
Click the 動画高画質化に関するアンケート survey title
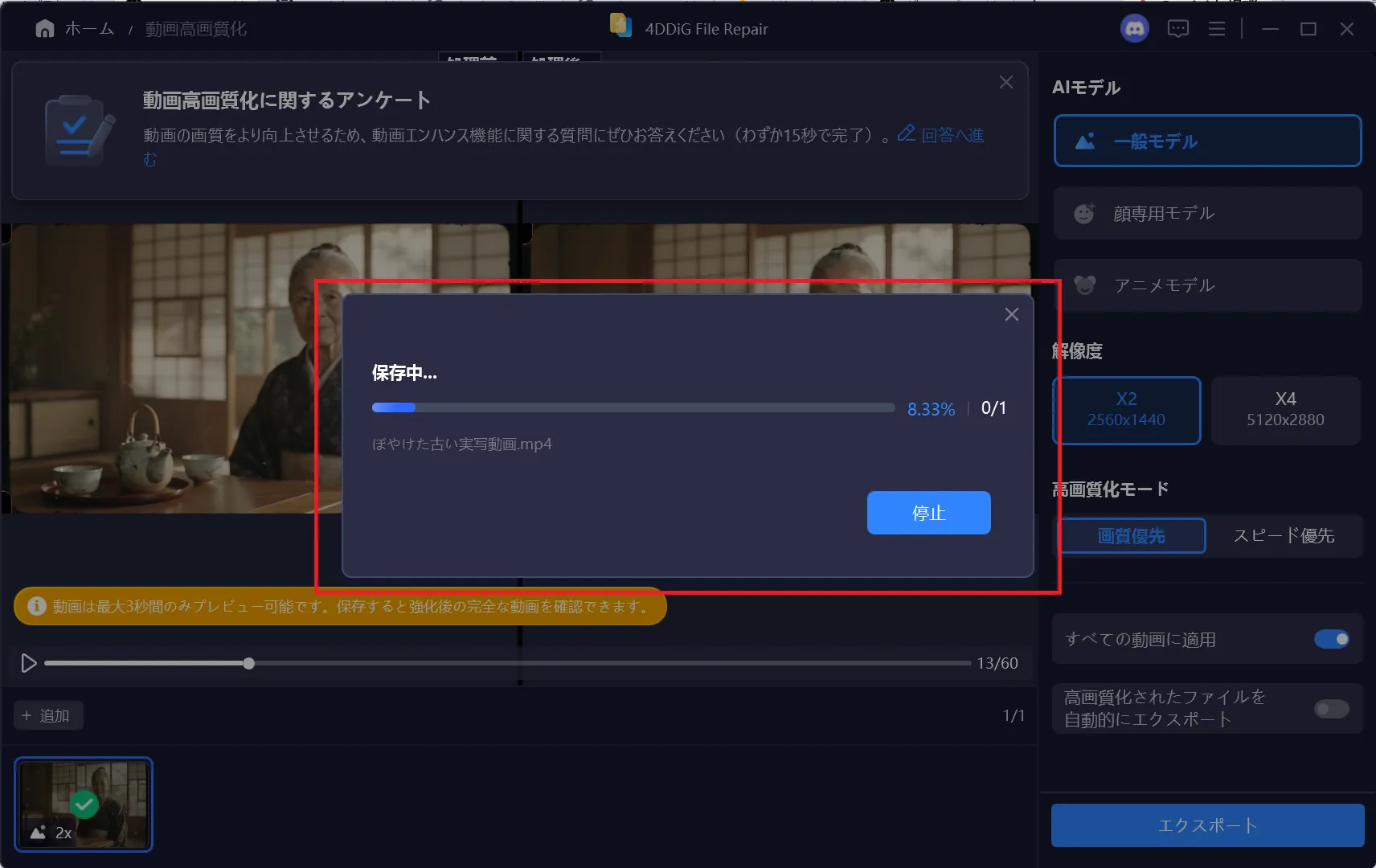287,100
